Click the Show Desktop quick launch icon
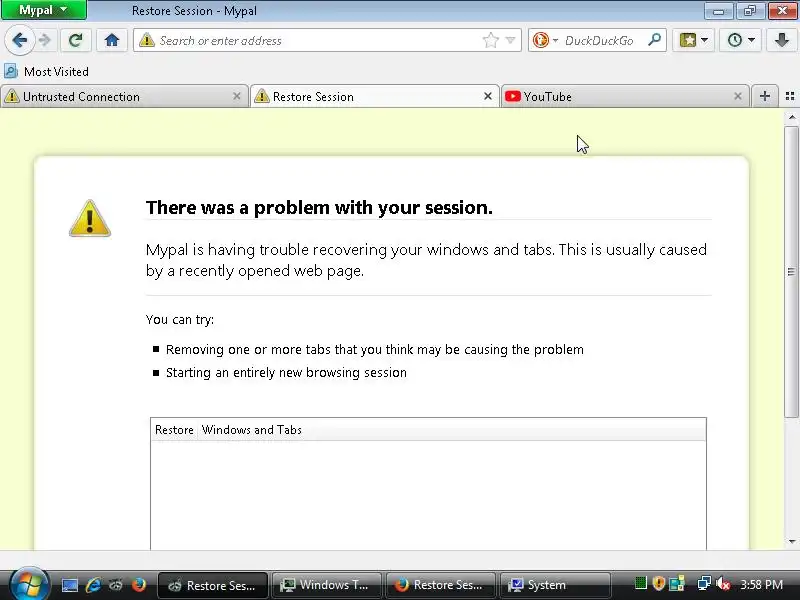800x600 pixels. (70, 585)
